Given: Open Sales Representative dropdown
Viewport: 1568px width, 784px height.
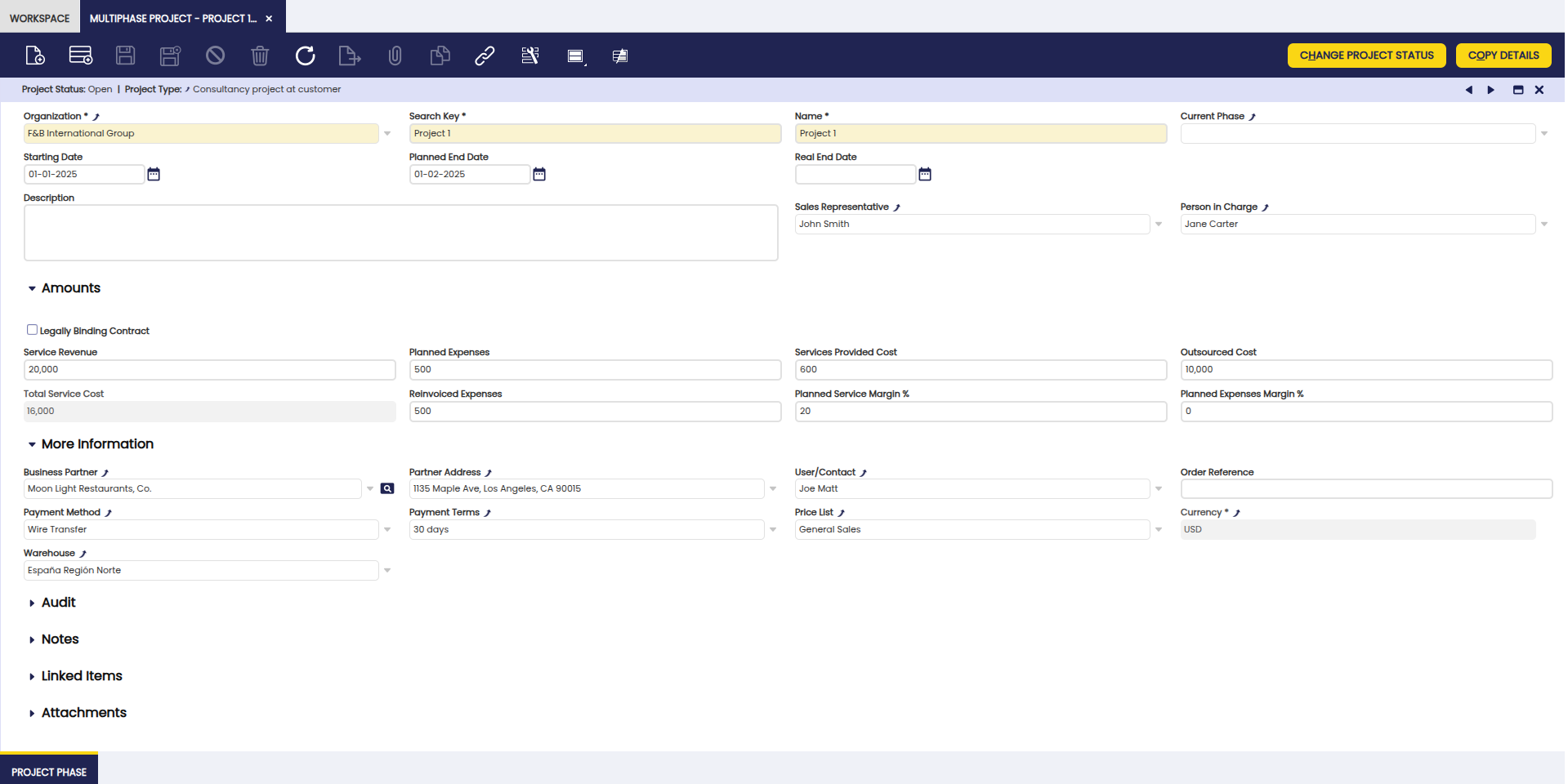Looking at the screenshot, I should pos(1159,224).
